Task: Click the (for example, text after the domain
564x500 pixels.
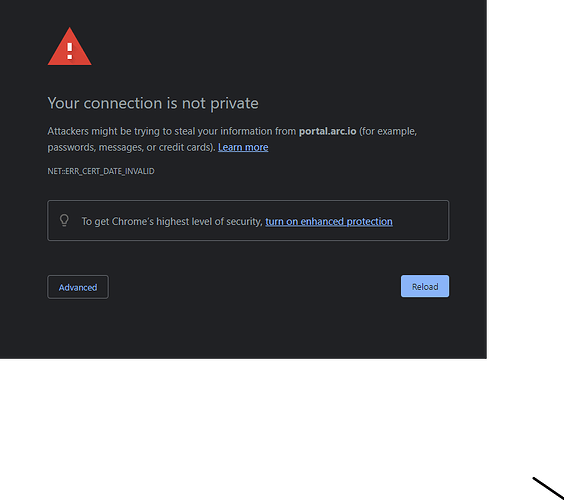Action: (x=388, y=131)
